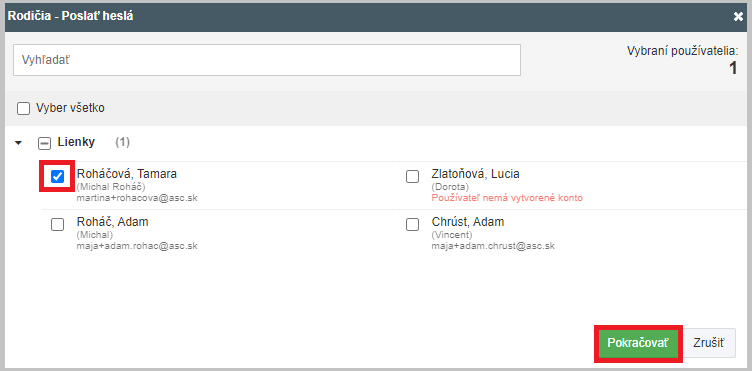Check the Vyber všetko checkbox
752x371 pixels.
coord(23,109)
